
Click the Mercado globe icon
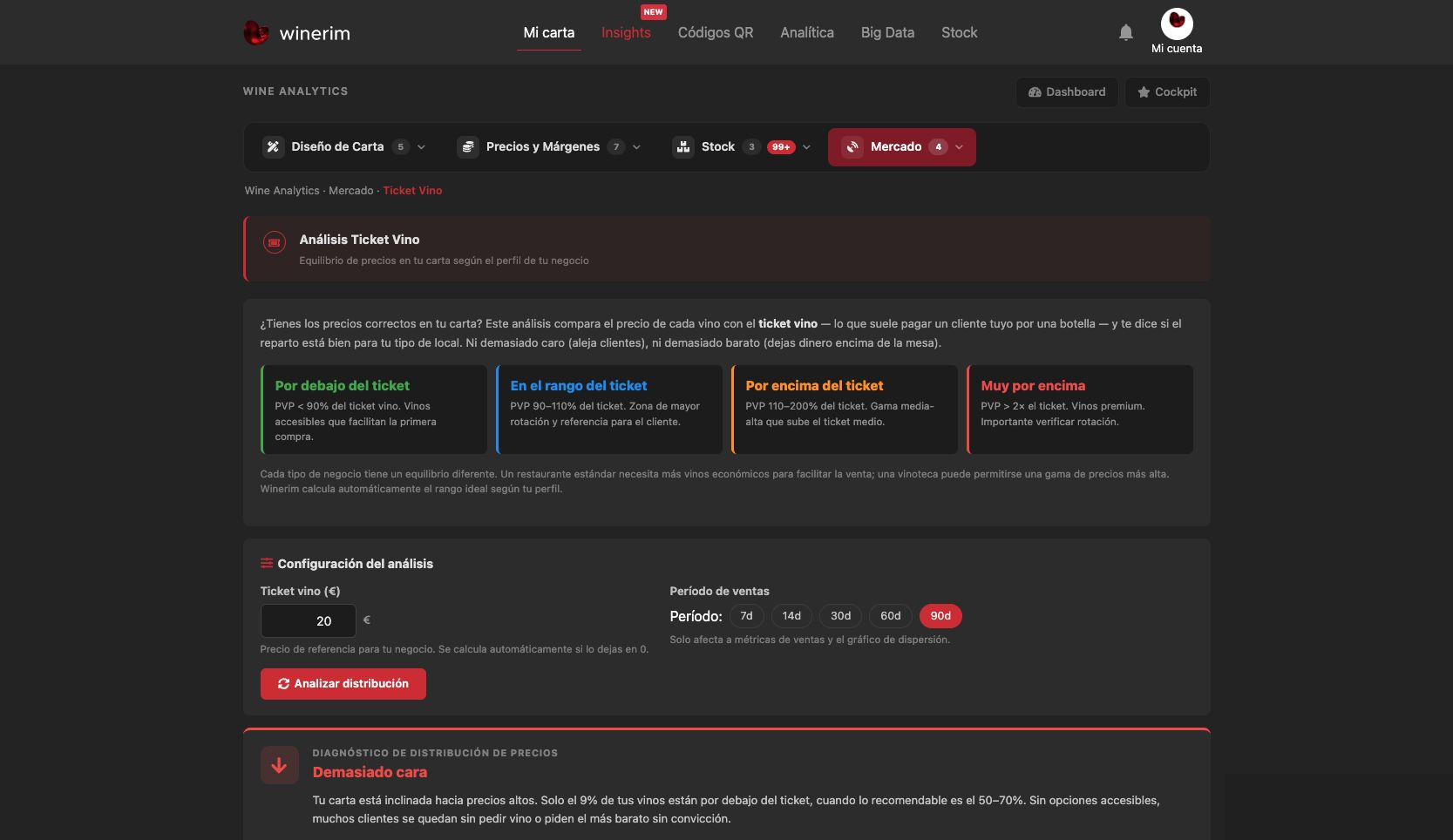(852, 147)
